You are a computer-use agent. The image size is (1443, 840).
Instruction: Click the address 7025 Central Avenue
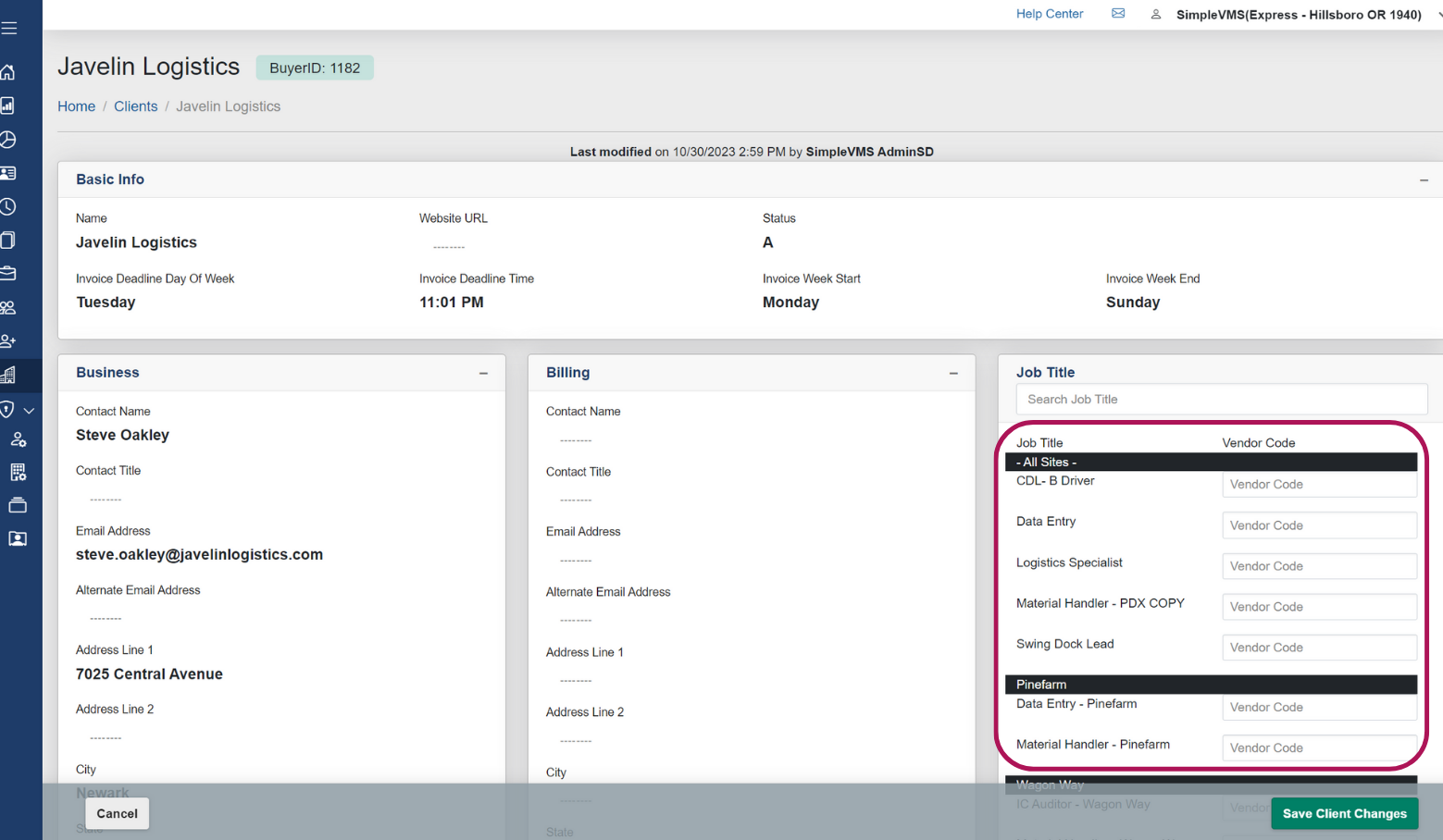click(x=149, y=674)
